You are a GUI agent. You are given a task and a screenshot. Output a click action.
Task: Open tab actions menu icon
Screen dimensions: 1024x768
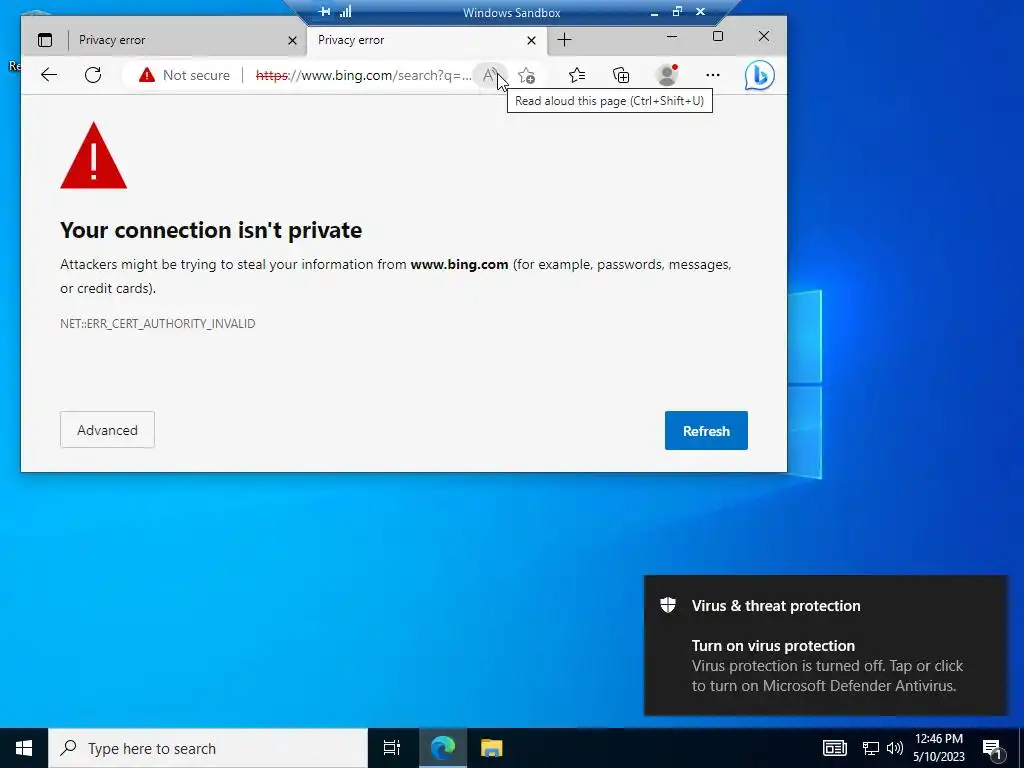[44, 40]
